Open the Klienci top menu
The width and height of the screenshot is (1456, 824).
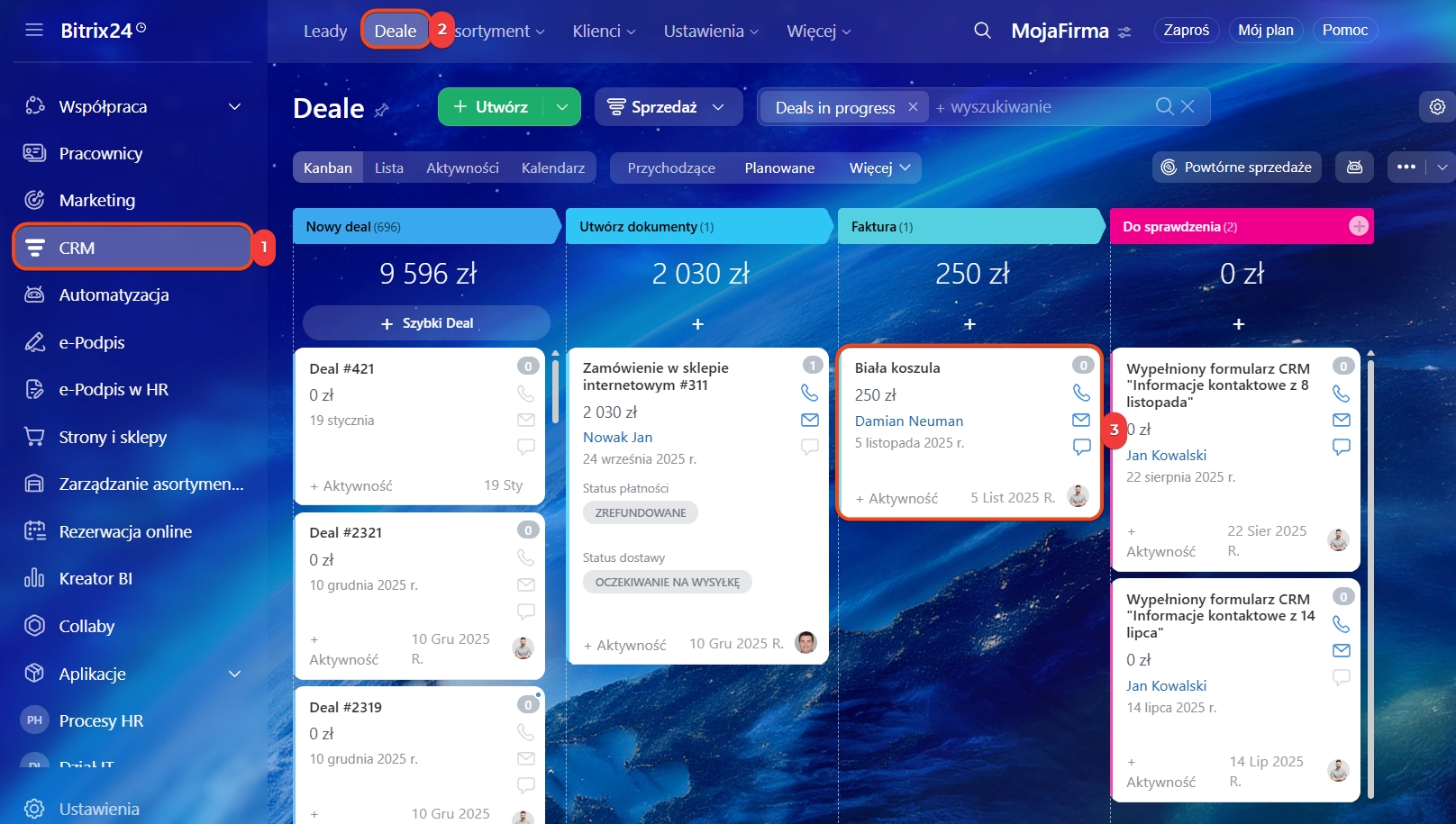(x=604, y=31)
